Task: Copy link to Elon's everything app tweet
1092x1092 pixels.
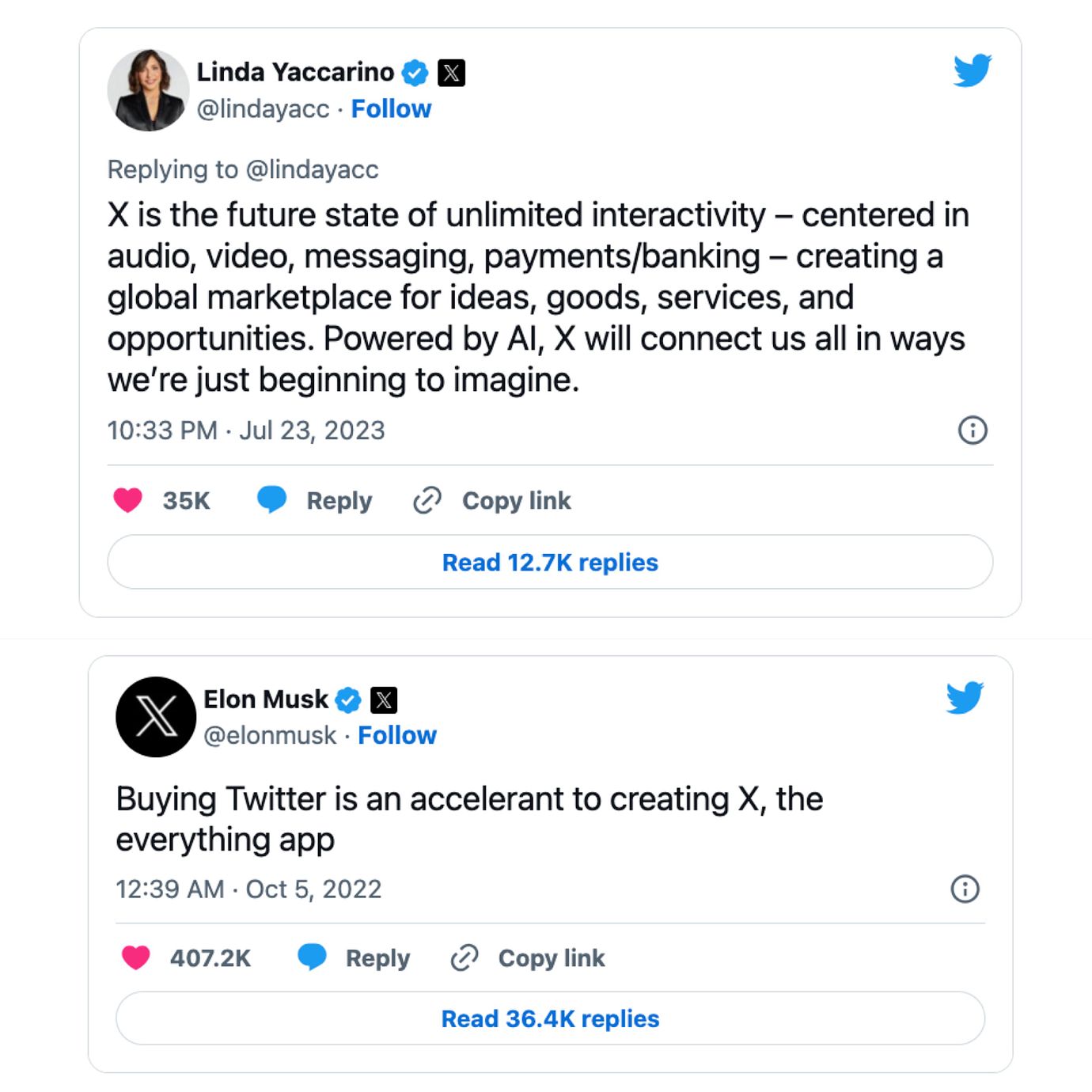Action: [528, 957]
